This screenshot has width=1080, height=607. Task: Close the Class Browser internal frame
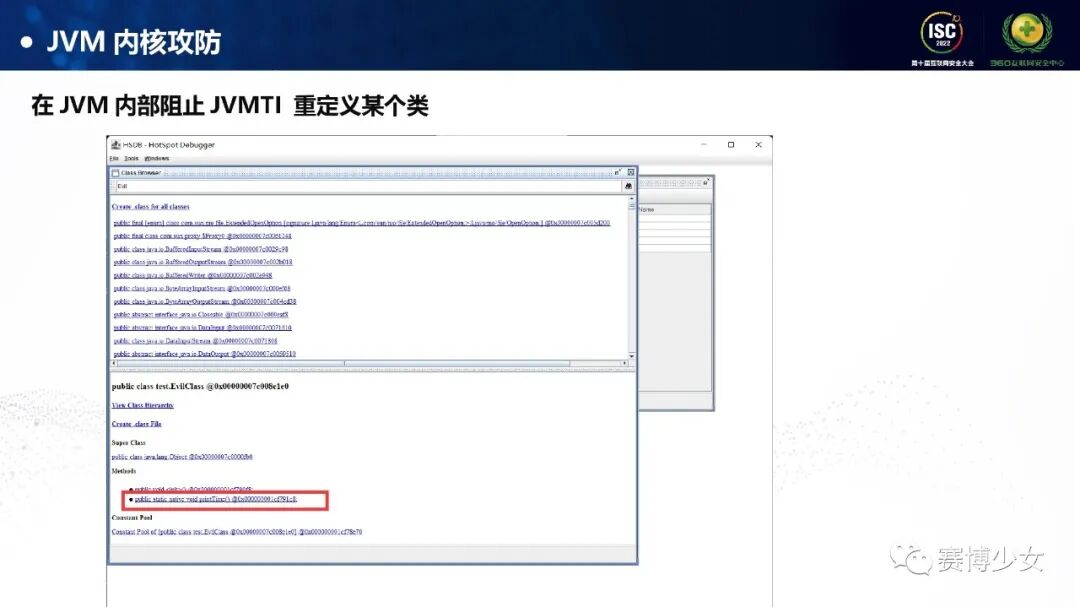tap(630, 172)
